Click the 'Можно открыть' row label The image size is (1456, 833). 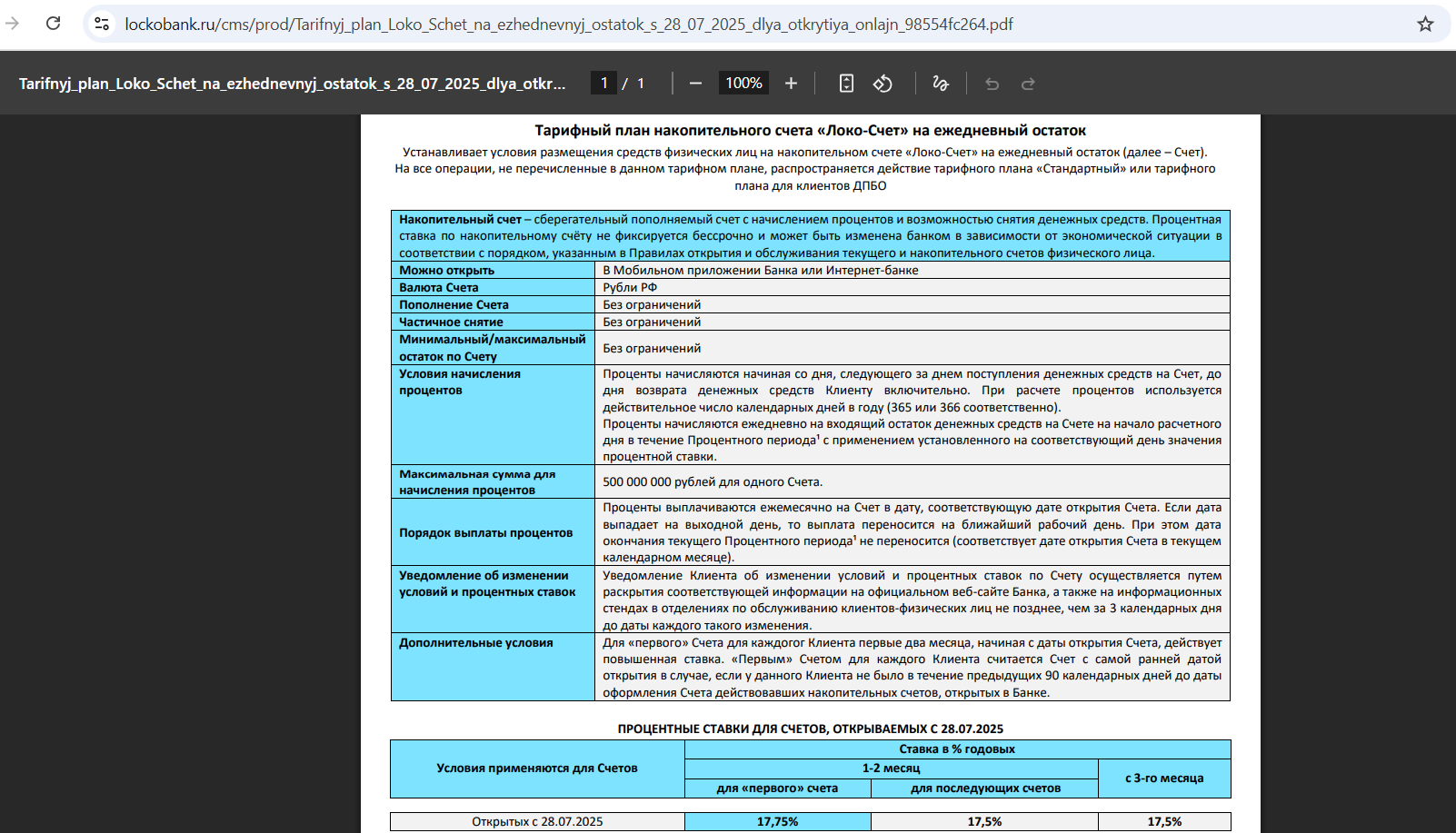tap(446, 271)
